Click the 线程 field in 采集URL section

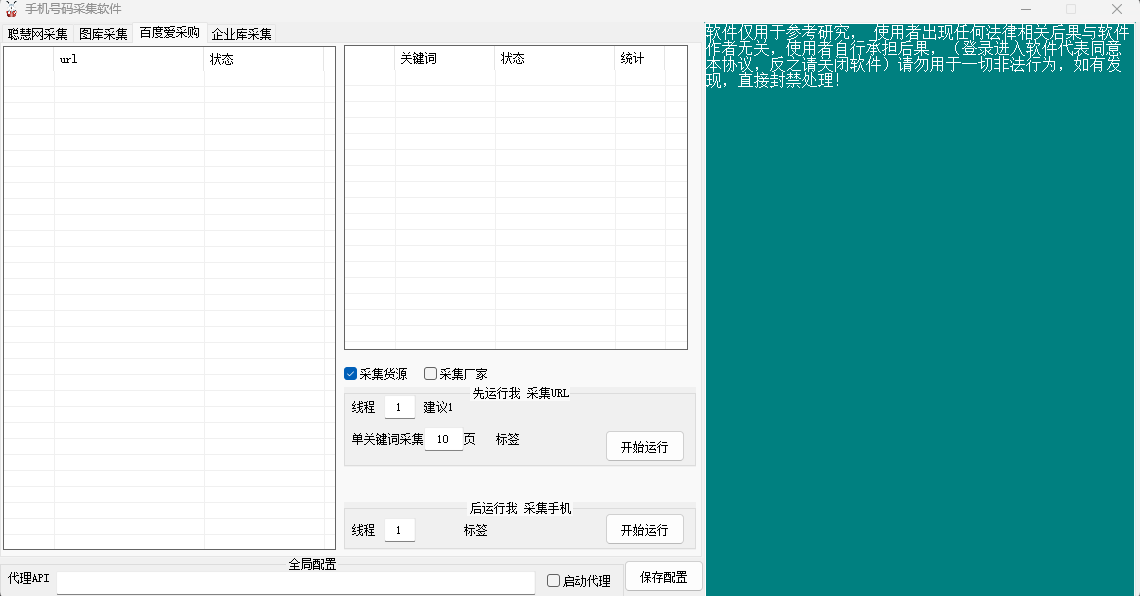(399, 407)
